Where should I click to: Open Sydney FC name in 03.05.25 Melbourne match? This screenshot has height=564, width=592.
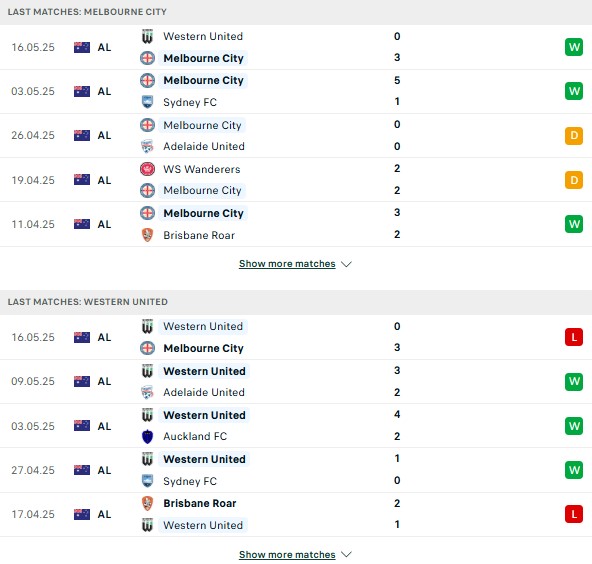click(x=190, y=102)
